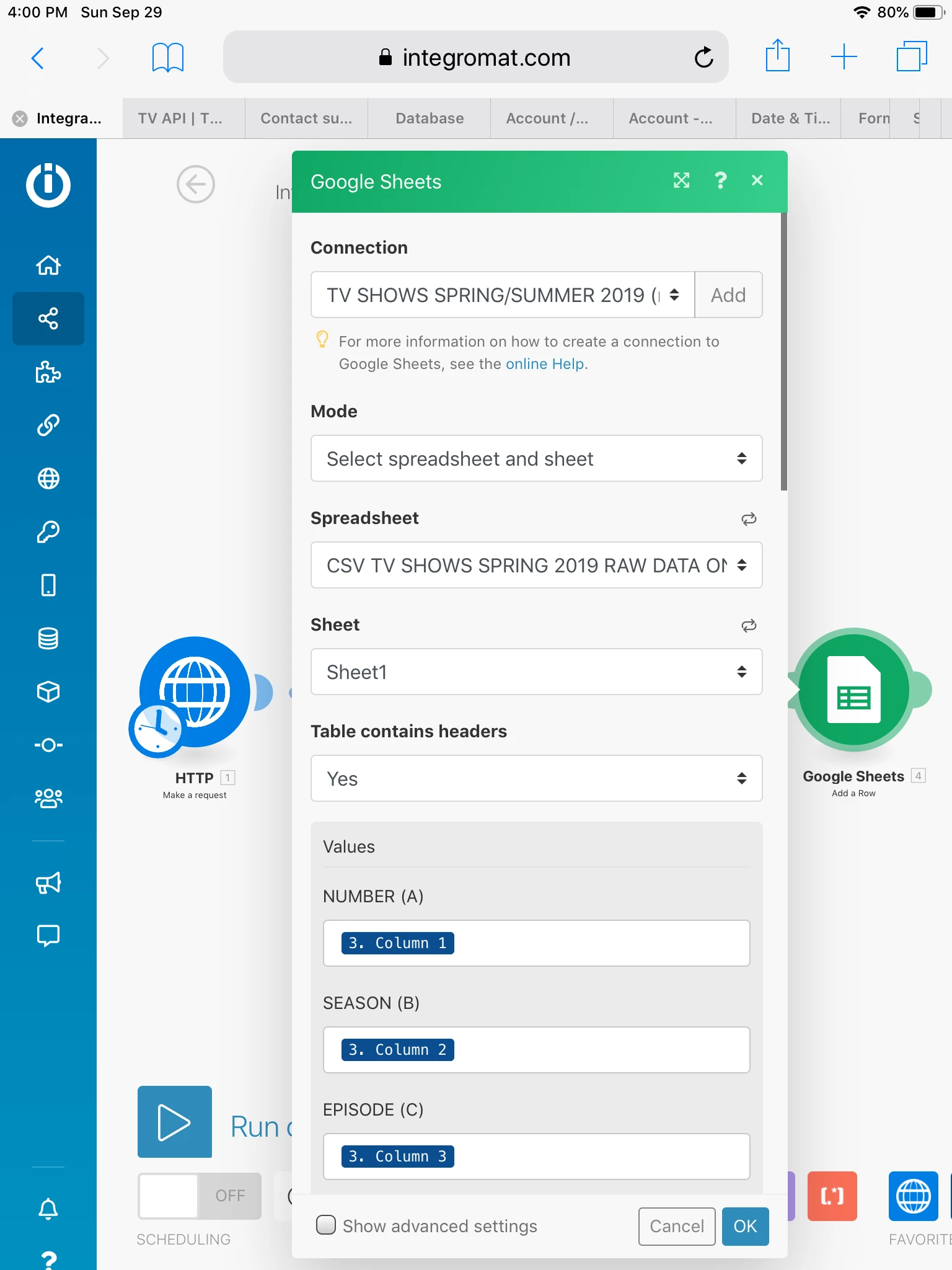Select Google Sheets Add a Row module
The height and width of the screenshot is (1270, 952).
[x=855, y=690]
